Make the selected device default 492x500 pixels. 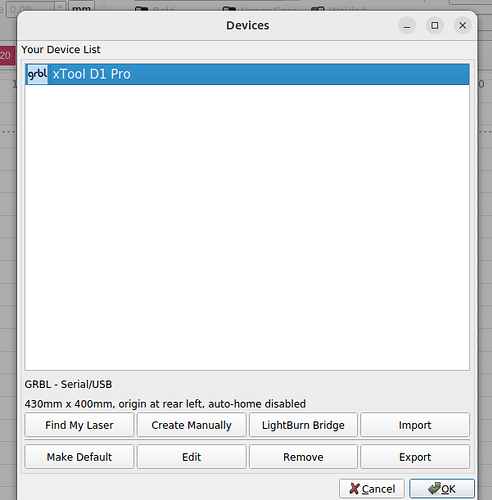(x=79, y=457)
